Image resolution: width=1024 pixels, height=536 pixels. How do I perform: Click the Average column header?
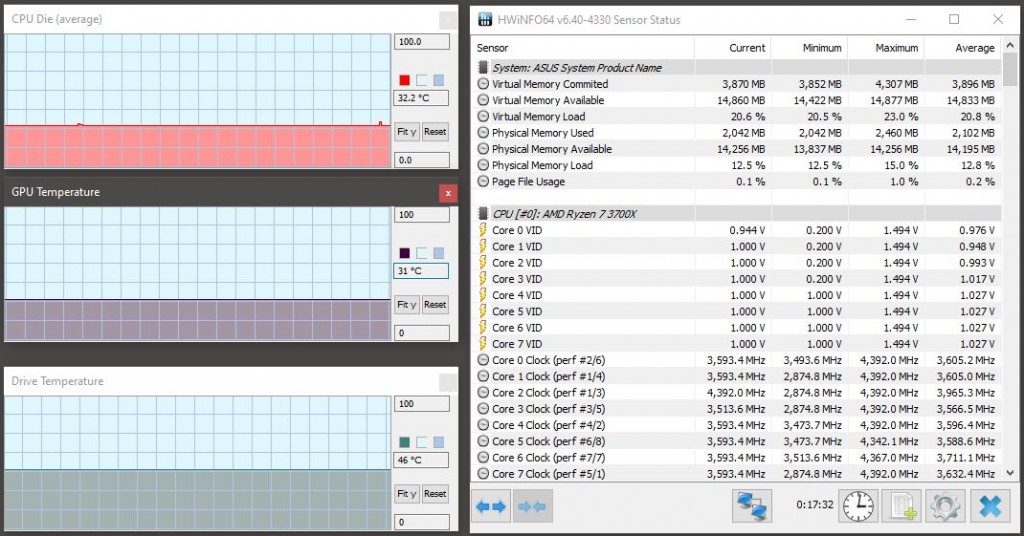coord(963,48)
